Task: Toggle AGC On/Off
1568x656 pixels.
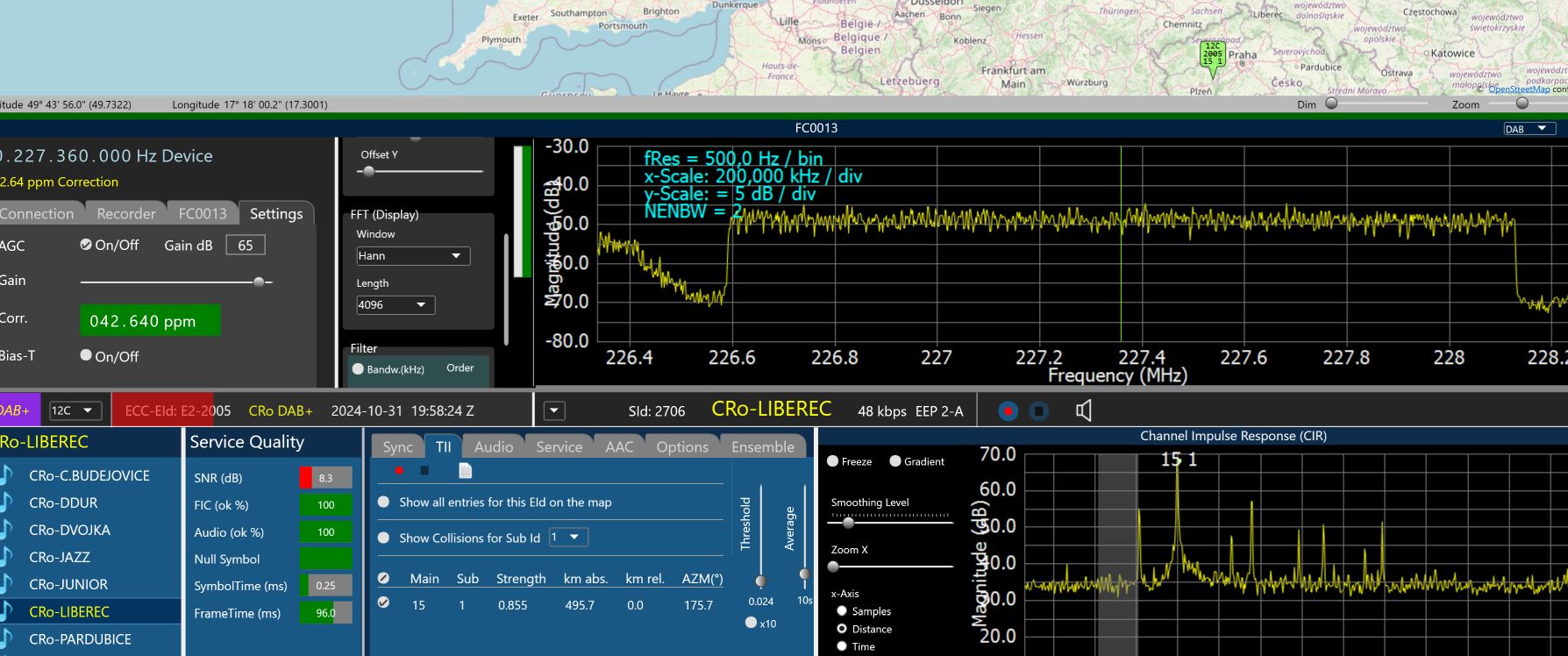Action: click(86, 245)
